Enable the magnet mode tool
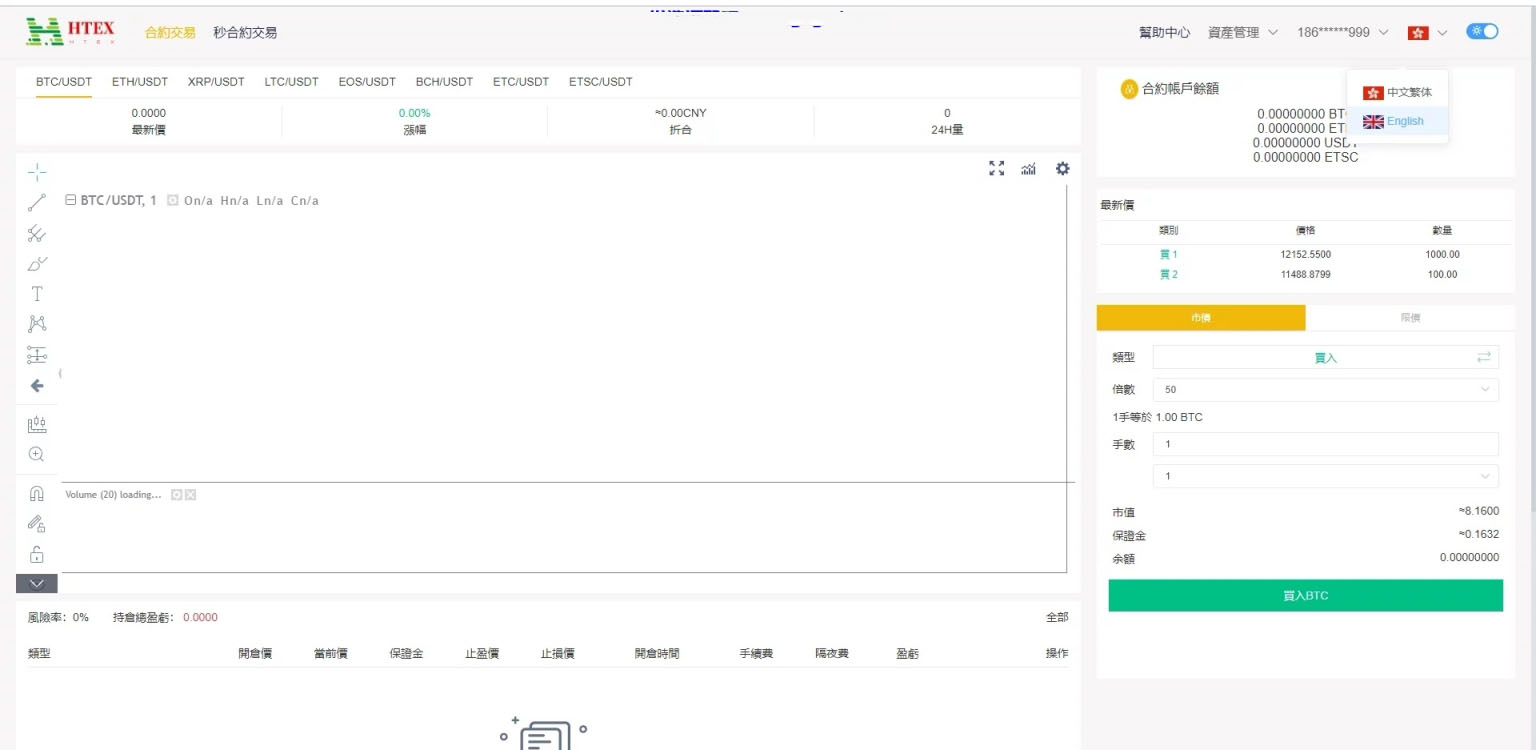The image size is (1536, 750). click(x=37, y=494)
